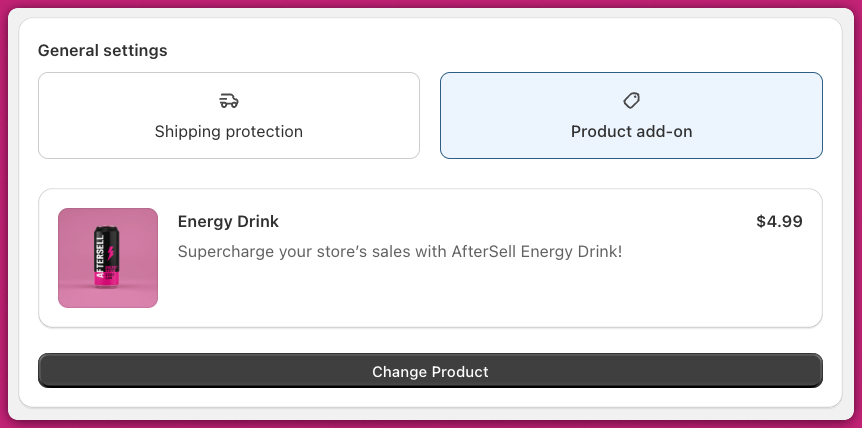Click the price tag icon
Screen dimensions: 862x428
coord(631,101)
